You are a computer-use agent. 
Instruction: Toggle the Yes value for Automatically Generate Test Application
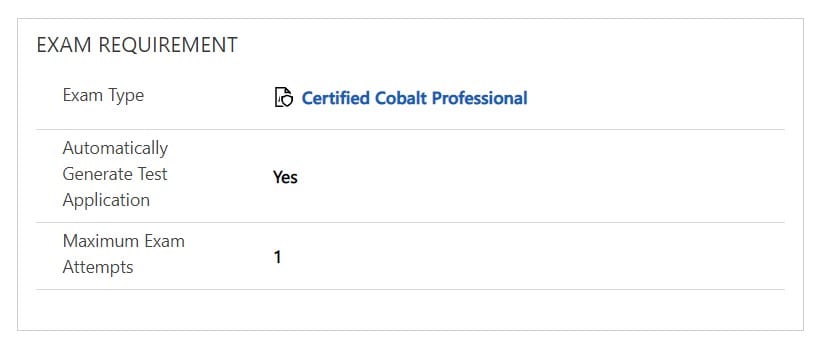(x=285, y=177)
